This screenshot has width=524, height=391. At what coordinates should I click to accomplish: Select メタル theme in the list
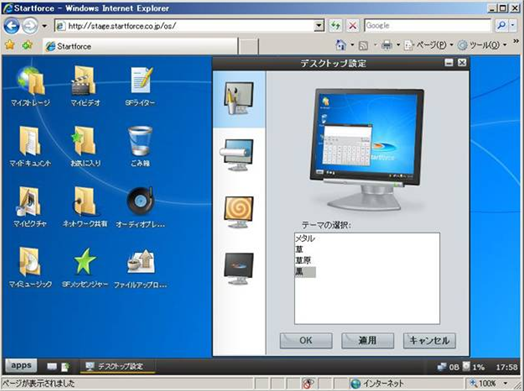[305, 239]
